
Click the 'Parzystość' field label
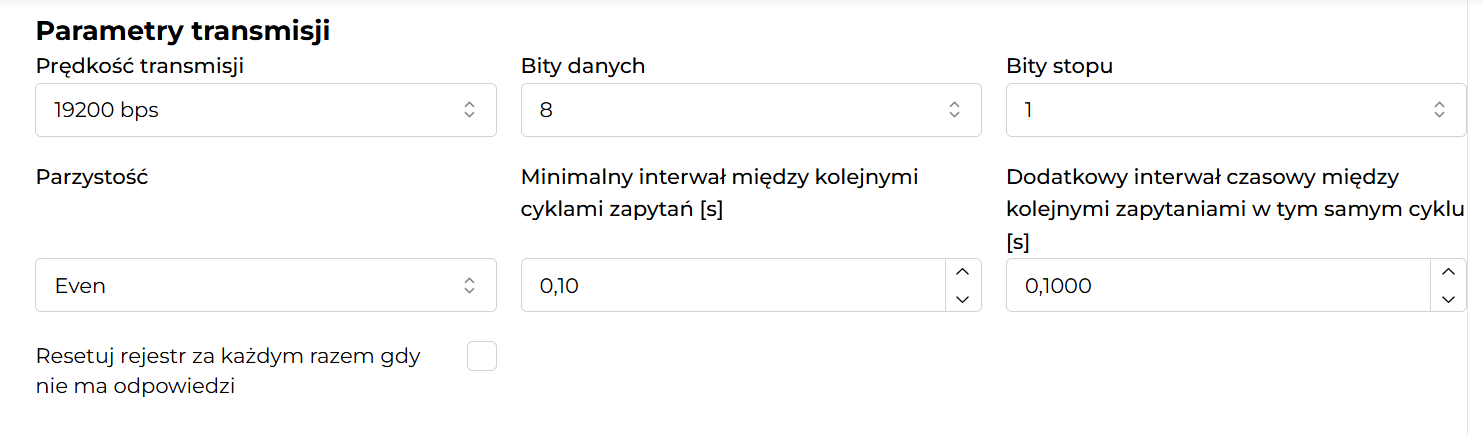92,177
